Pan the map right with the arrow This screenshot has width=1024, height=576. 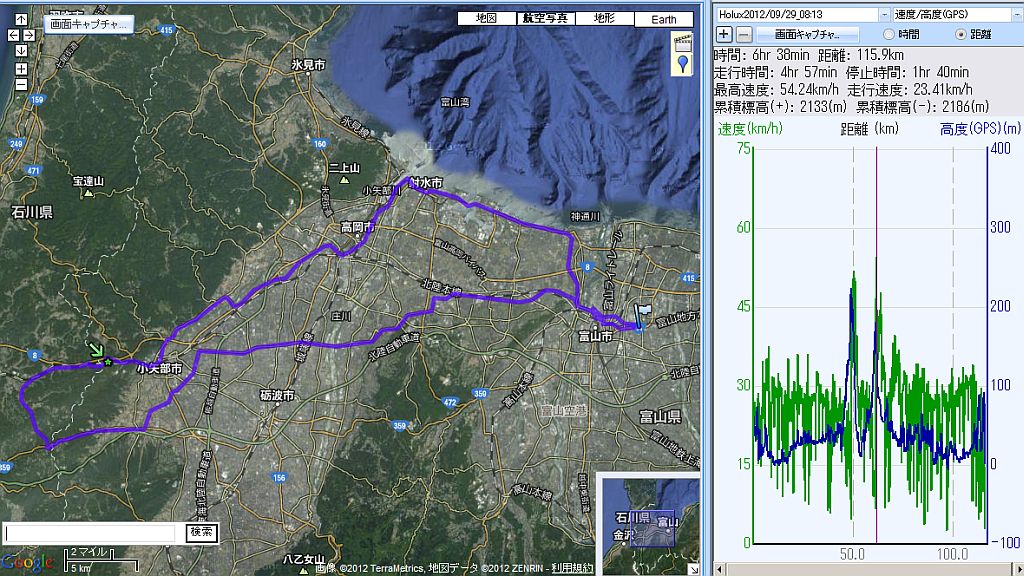(31, 34)
